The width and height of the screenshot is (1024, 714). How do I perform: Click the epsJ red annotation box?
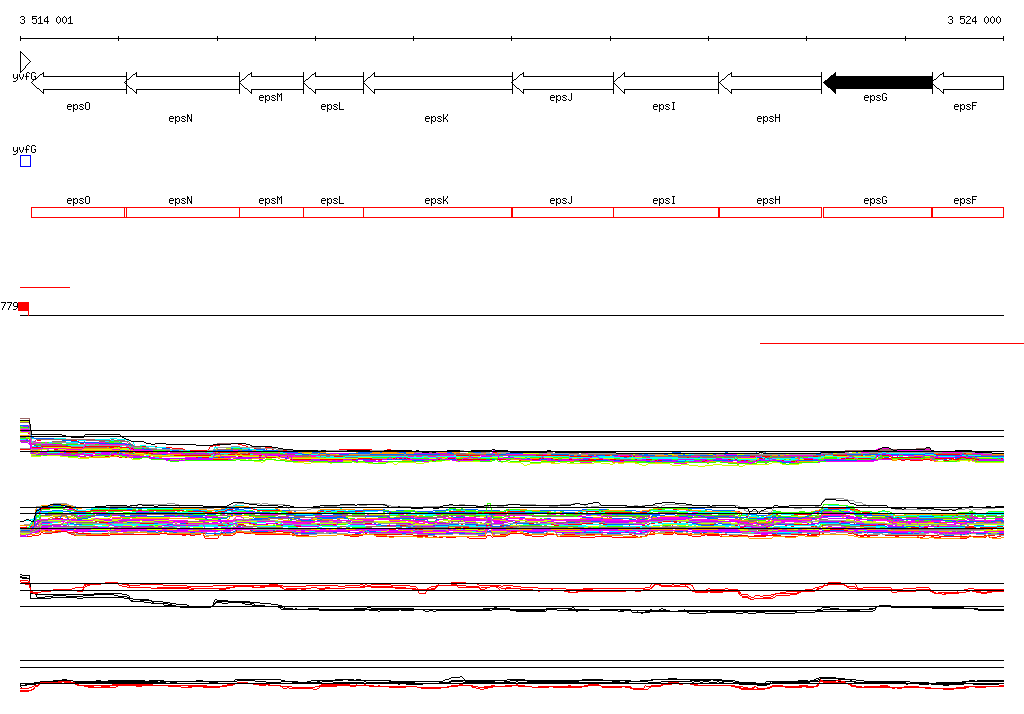563,212
